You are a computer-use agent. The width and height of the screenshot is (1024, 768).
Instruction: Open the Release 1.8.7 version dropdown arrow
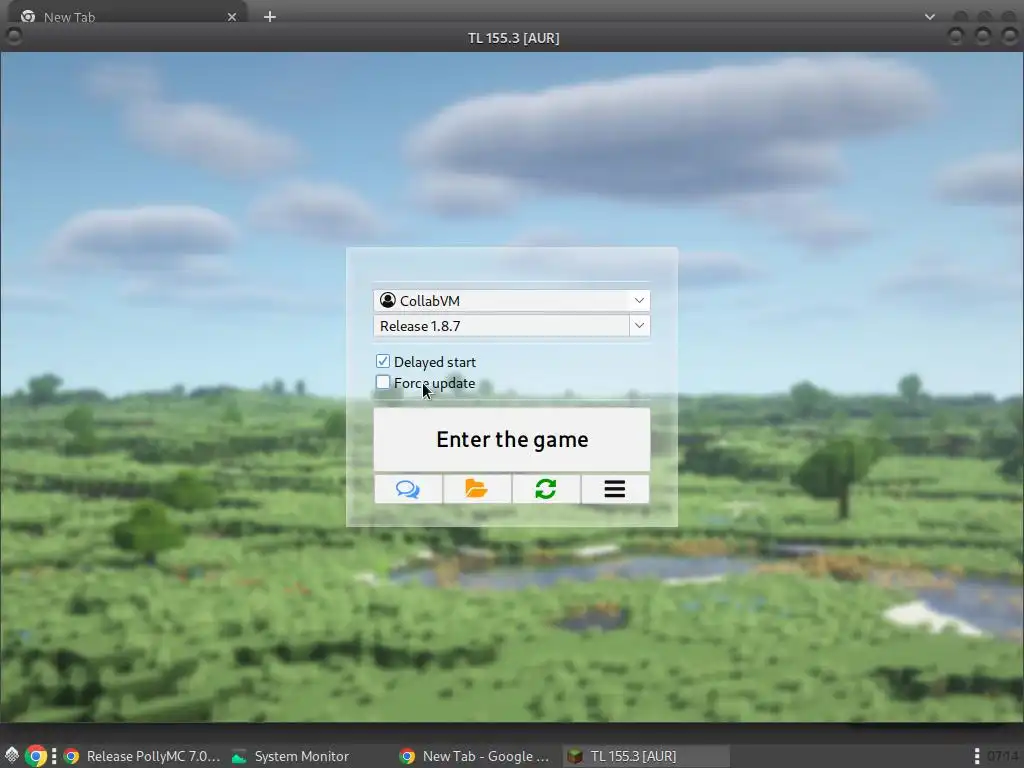point(639,326)
